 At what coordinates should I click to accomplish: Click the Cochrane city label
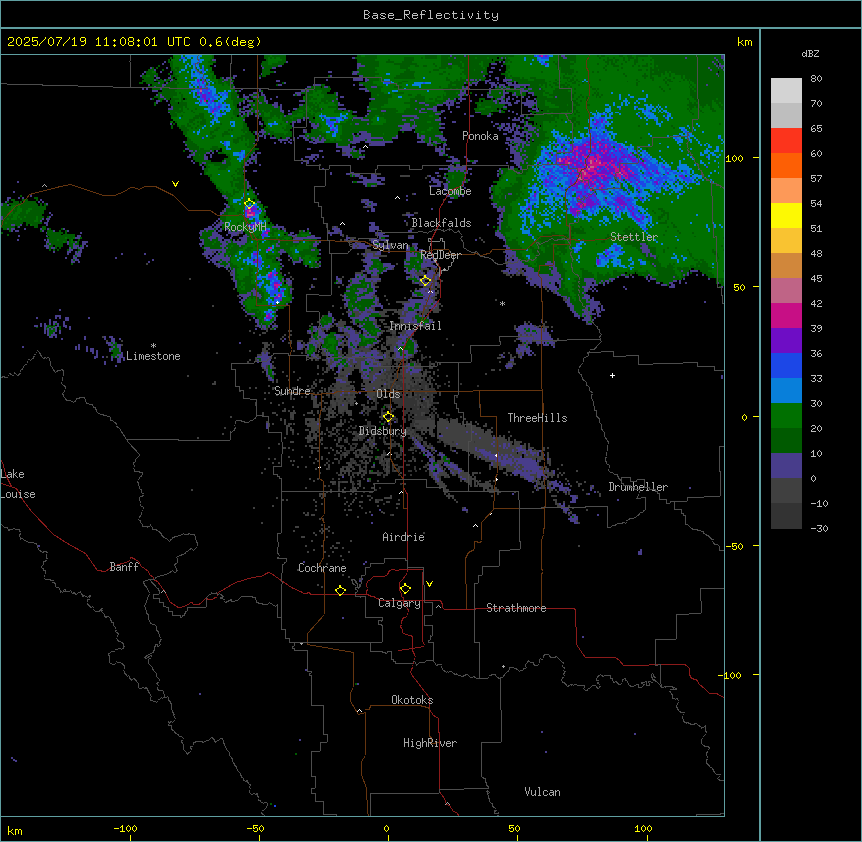point(322,568)
